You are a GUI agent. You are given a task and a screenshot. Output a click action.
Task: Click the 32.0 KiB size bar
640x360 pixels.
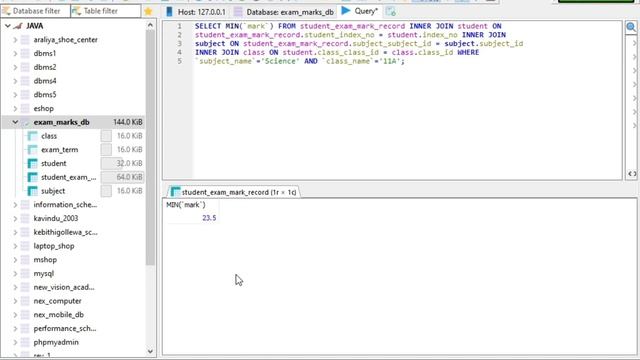tap(122, 163)
